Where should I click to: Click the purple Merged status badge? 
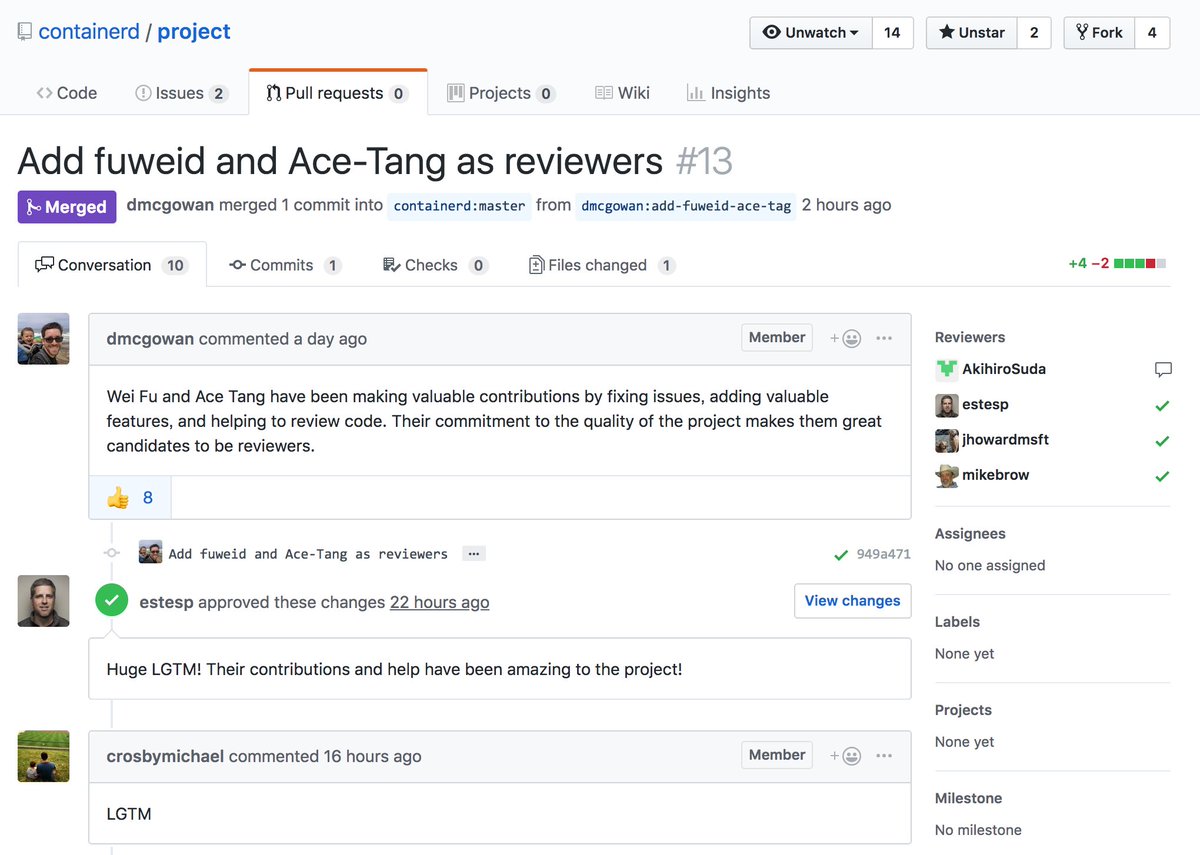pos(67,207)
